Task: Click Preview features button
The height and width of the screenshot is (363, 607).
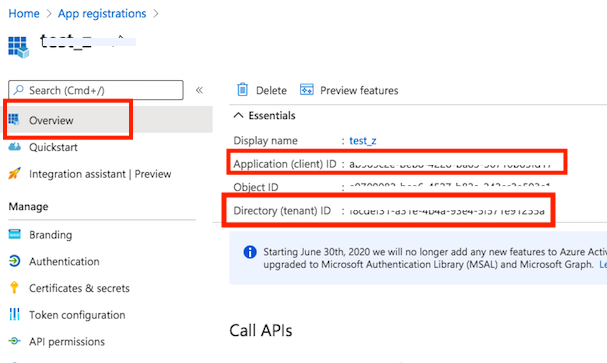Action: coord(349,90)
